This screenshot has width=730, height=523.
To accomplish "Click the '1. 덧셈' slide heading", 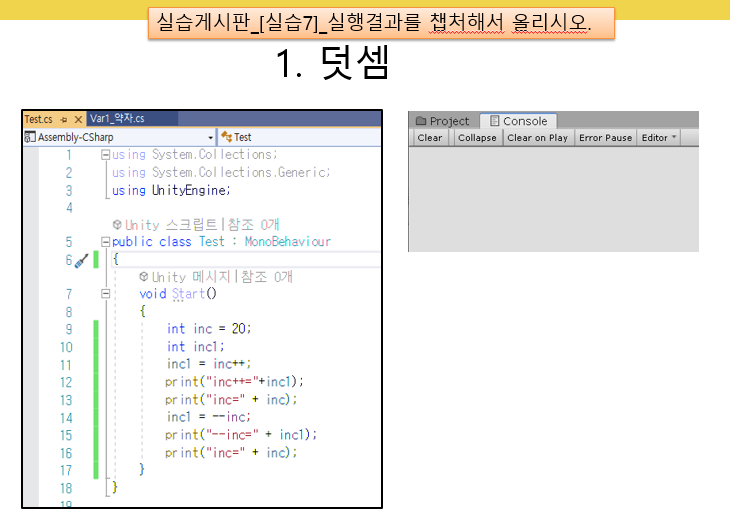I will (x=332, y=63).
